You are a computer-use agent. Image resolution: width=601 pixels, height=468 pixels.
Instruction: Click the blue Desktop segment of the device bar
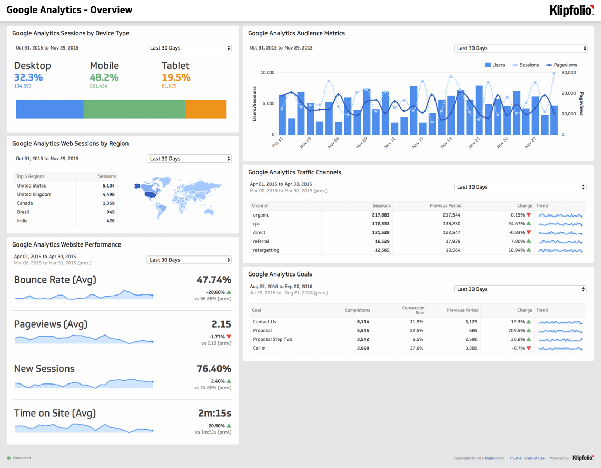50,109
